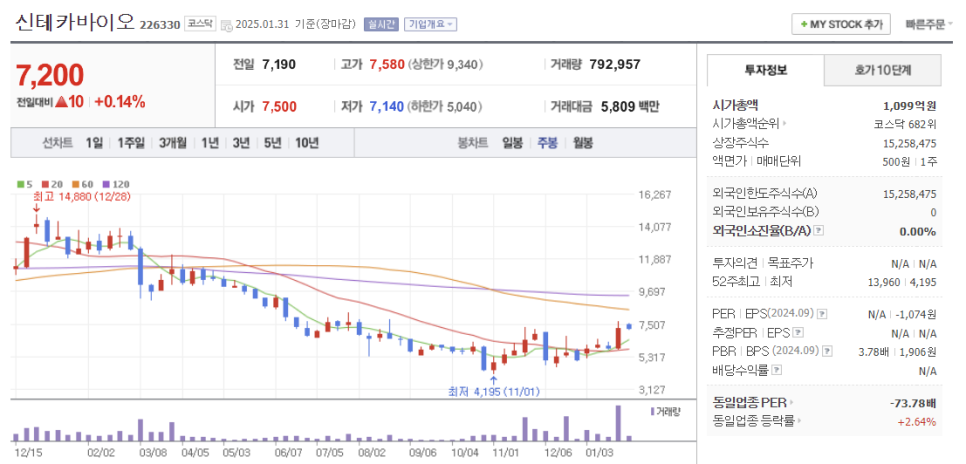Switch to the 호가10단계 tab

point(882,70)
